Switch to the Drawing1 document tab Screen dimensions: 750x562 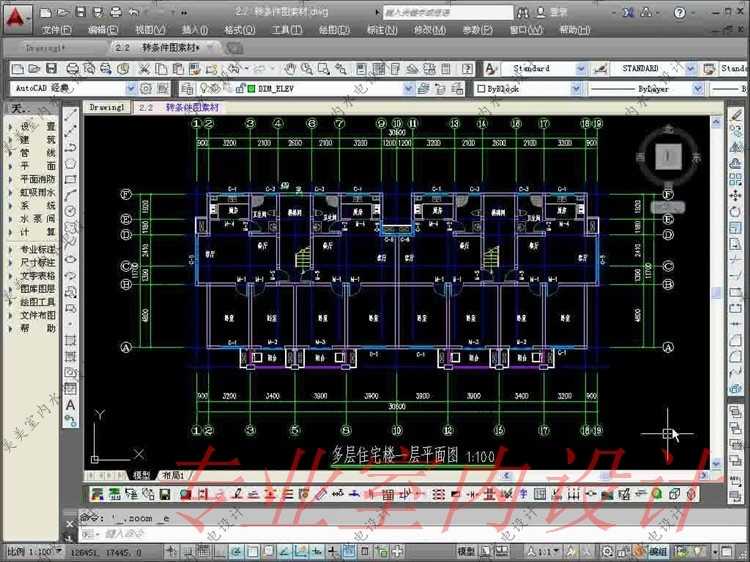pyautogui.click(x=43, y=47)
